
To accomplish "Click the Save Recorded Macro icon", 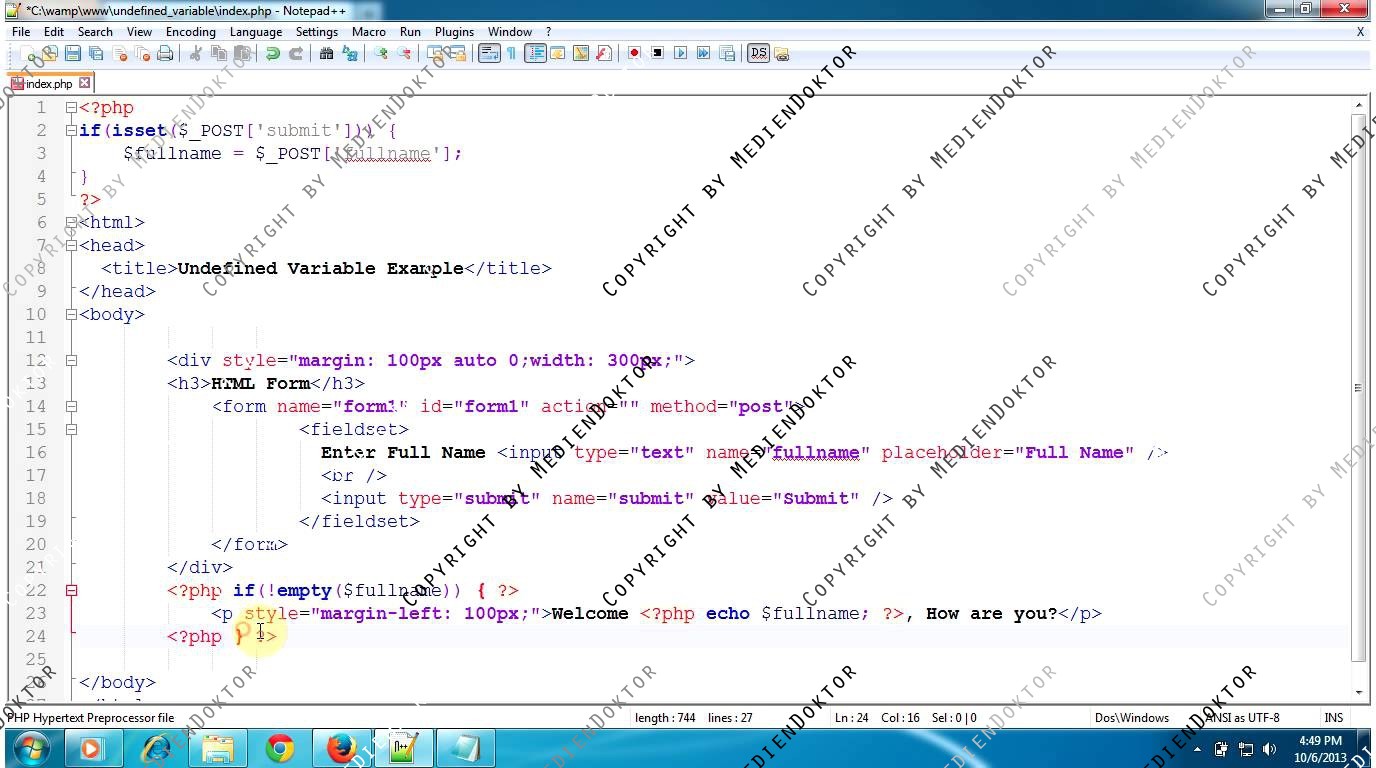I will pyautogui.click(x=727, y=53).
